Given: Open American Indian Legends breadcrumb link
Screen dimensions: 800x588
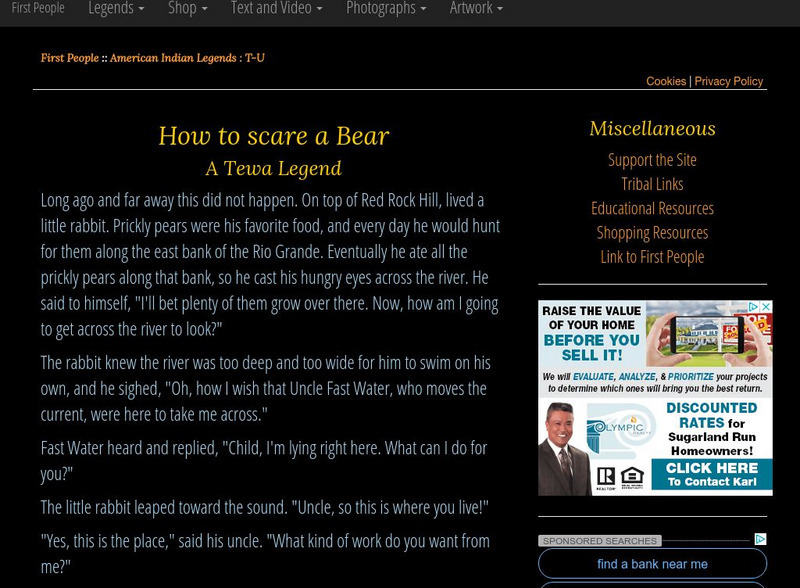Looking at the screenshot, I should [x=173, y=58].
